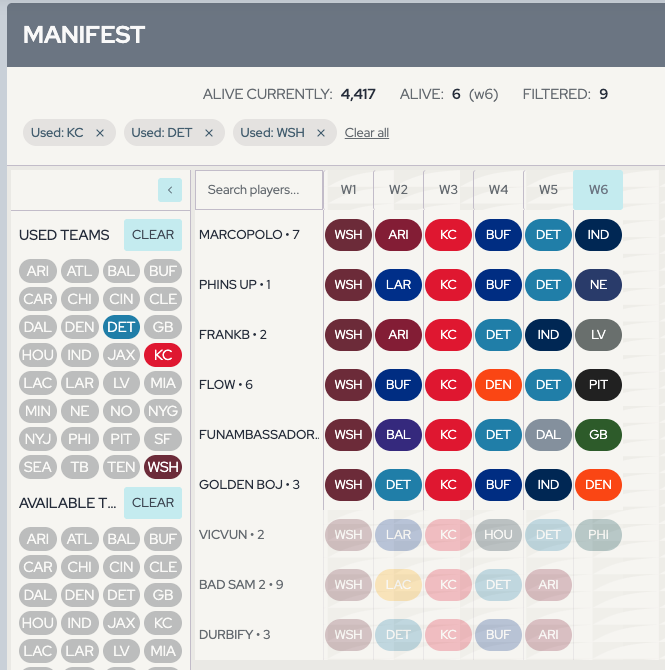Toggle BAL in Used Teams

click(121, 271)
